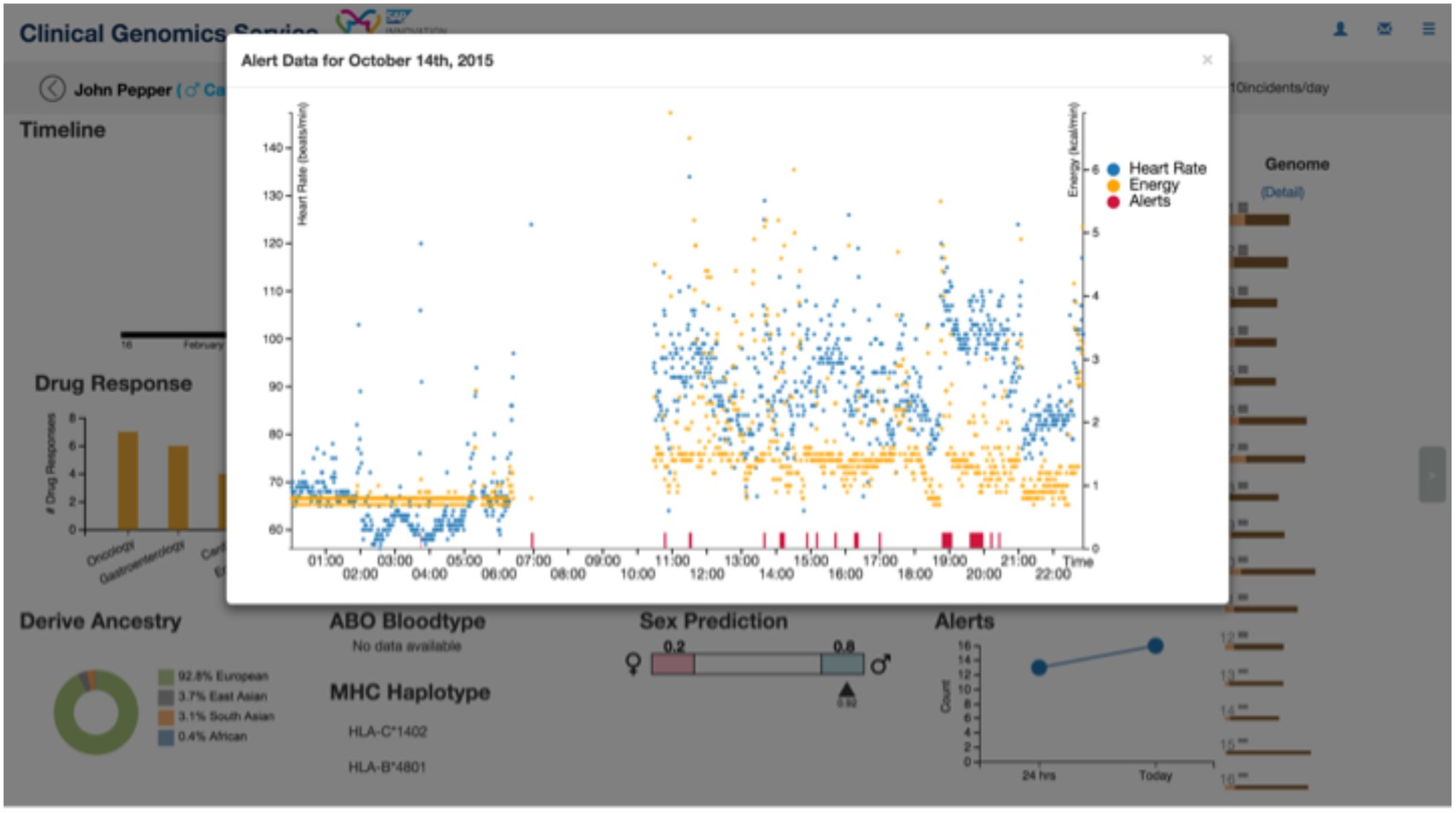The width and height of the screenshot is (1456, 813).
Task: Click the Sex Prediction triangle marker
Action: click(x=846, y=691)
